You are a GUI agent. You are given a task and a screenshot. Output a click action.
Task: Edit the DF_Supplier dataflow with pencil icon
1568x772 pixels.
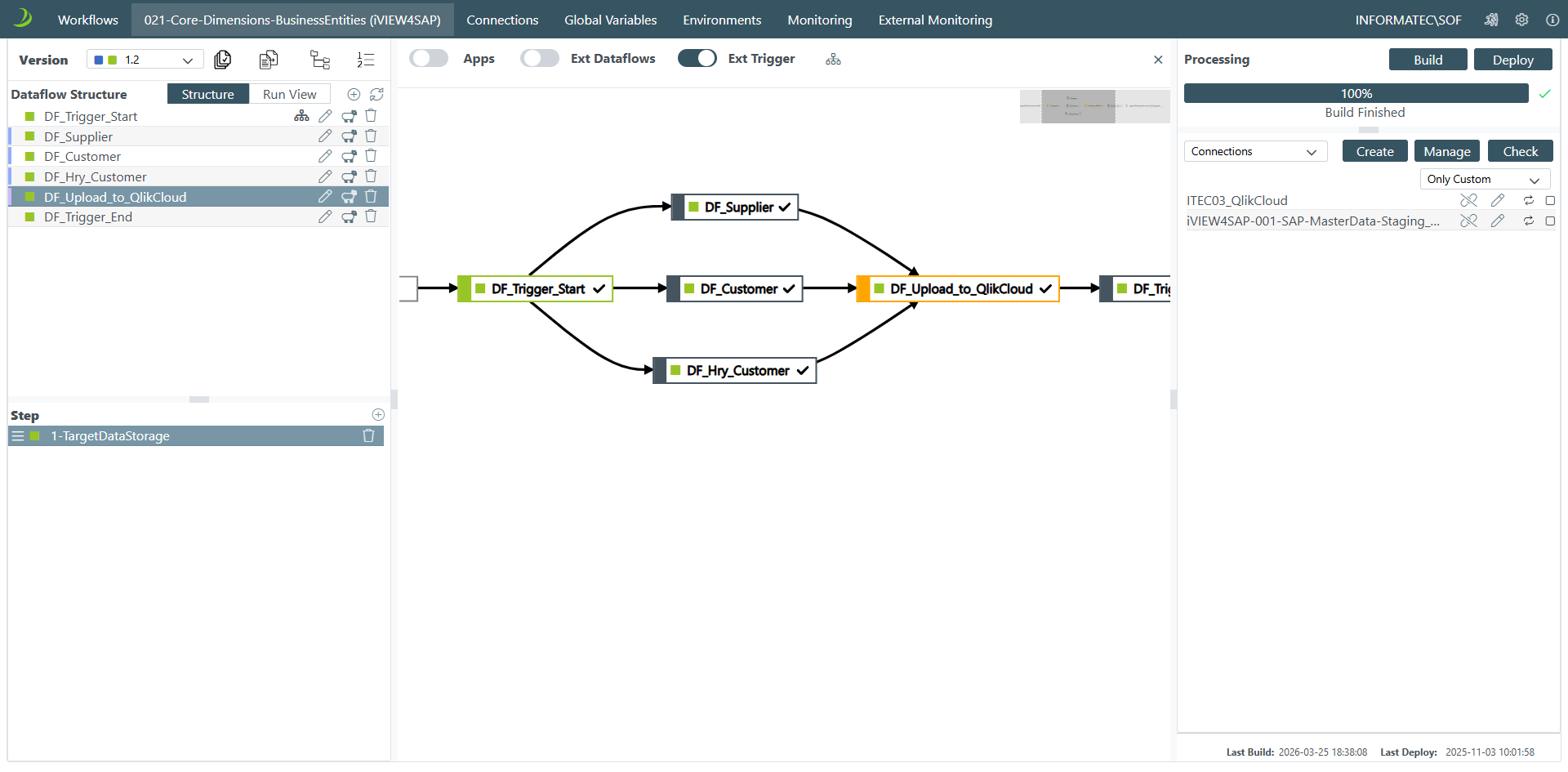pyautogui.click(x=325, y=136)
